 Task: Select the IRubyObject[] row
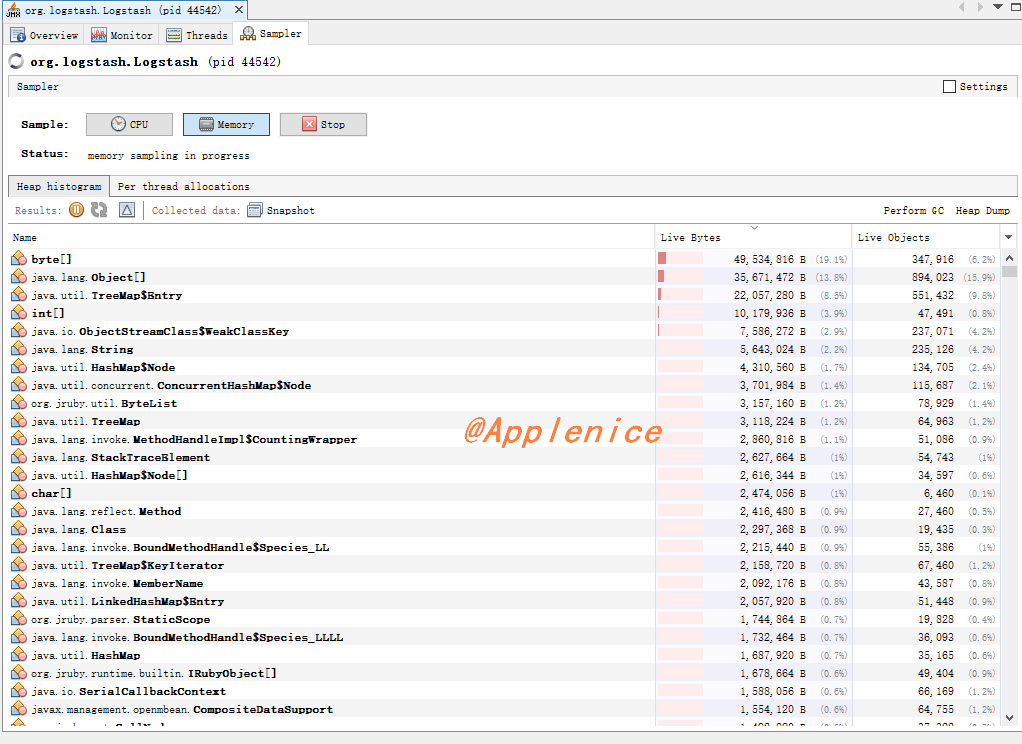[x=504, y=673]
